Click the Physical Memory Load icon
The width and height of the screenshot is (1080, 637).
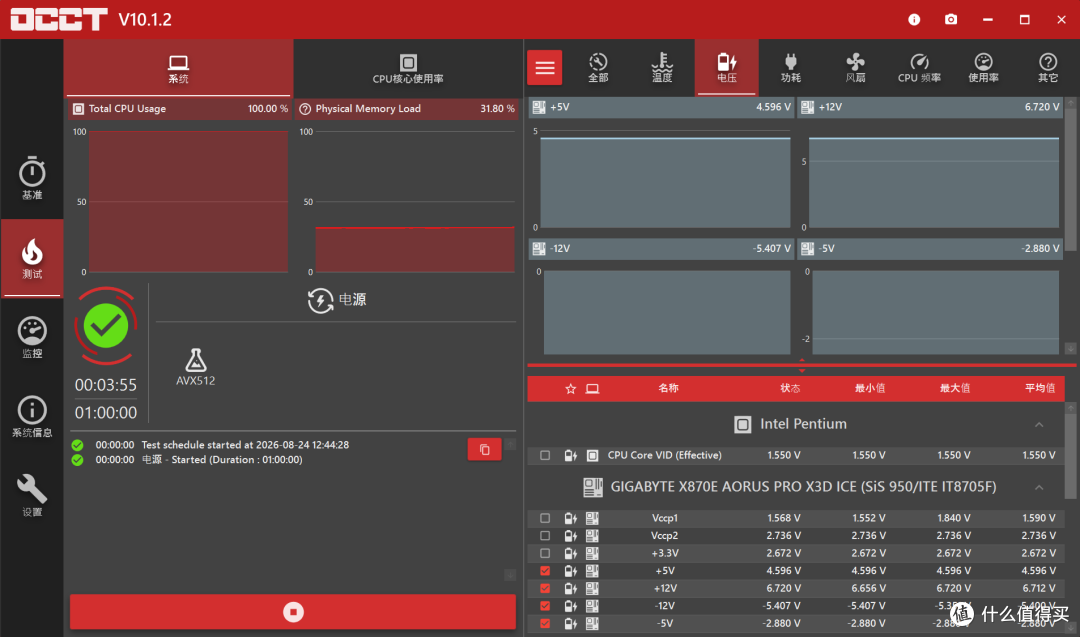click(x=305, y=109)
